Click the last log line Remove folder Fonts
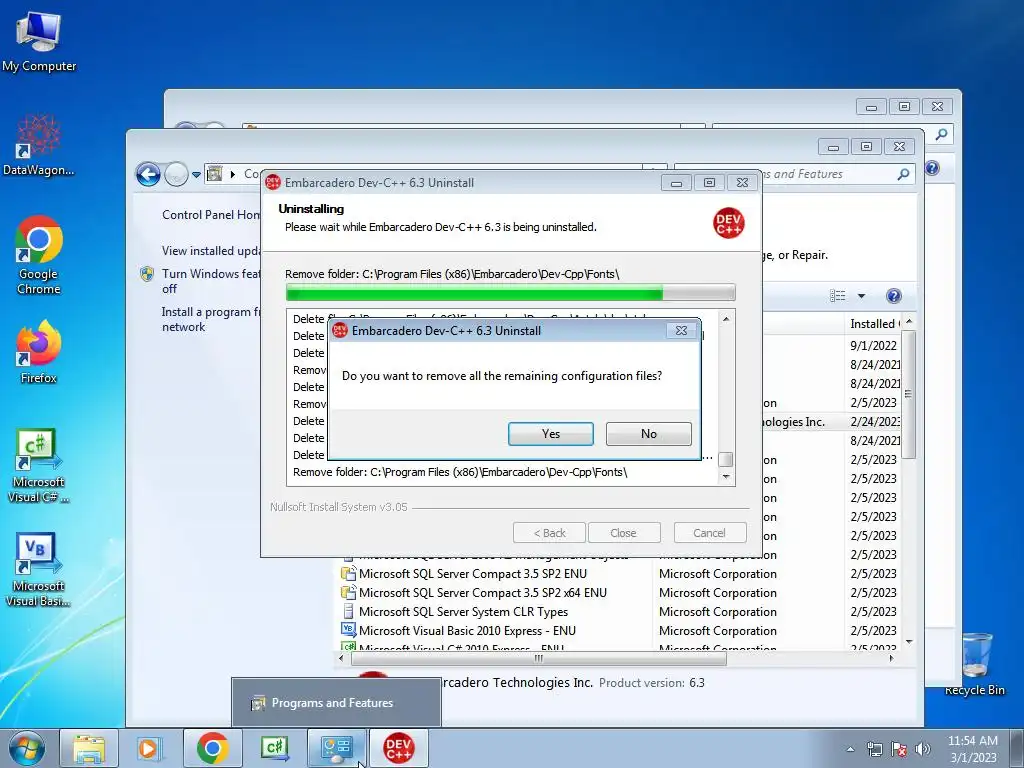1024x768 pixels. point(460,472)
